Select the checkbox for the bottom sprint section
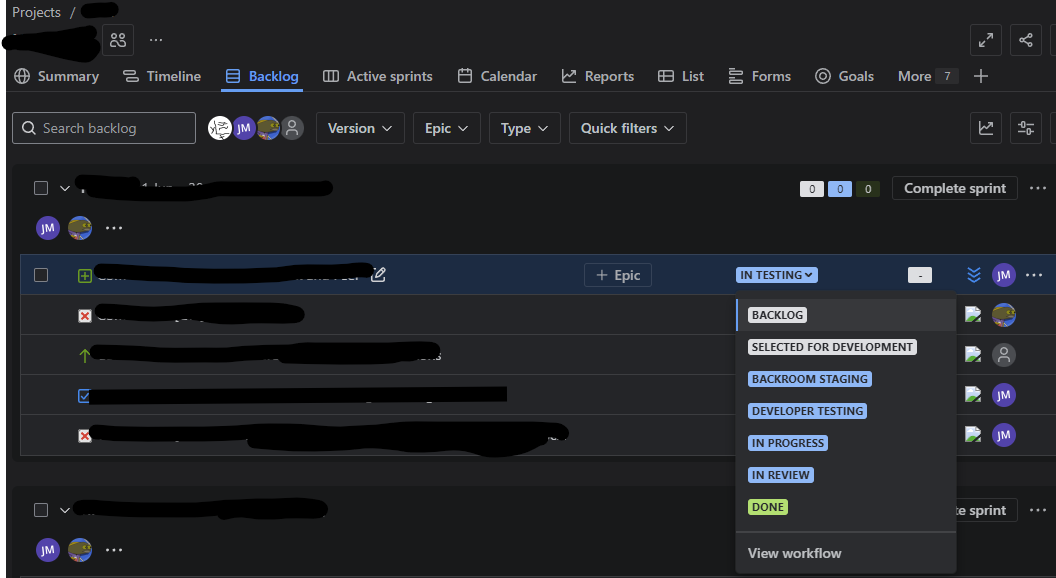Viewport: 1056px width, 578px height. click(41, 509)
